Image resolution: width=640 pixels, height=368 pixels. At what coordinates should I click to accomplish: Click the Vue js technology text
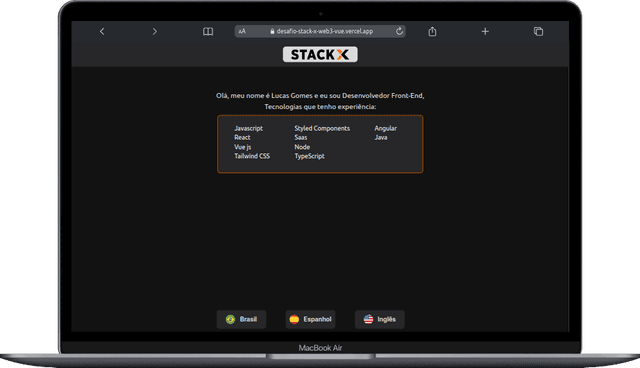coord(243,147)
